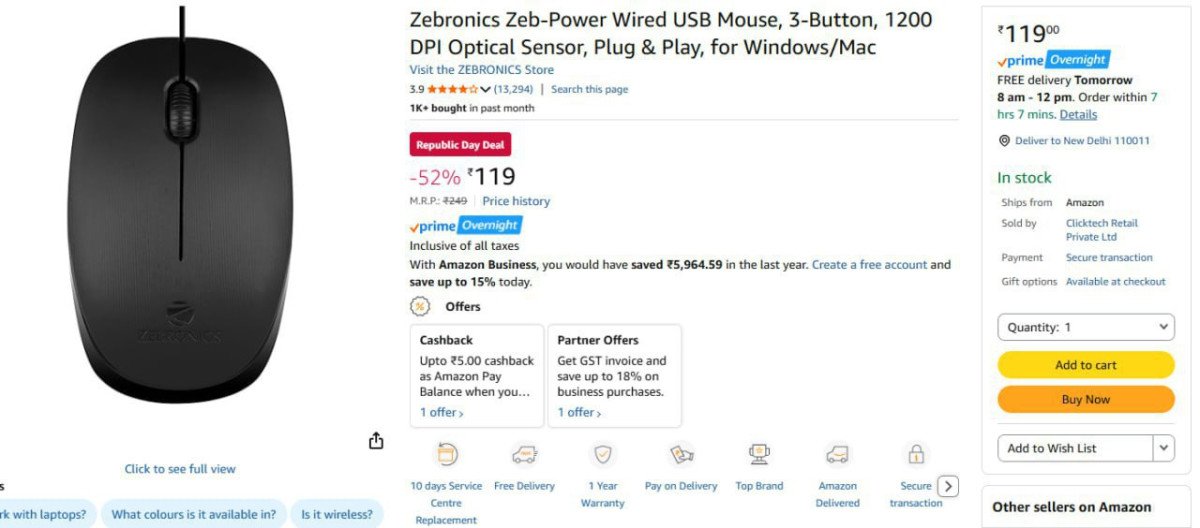Click the Free Delivery truck icon

[524, 455]
